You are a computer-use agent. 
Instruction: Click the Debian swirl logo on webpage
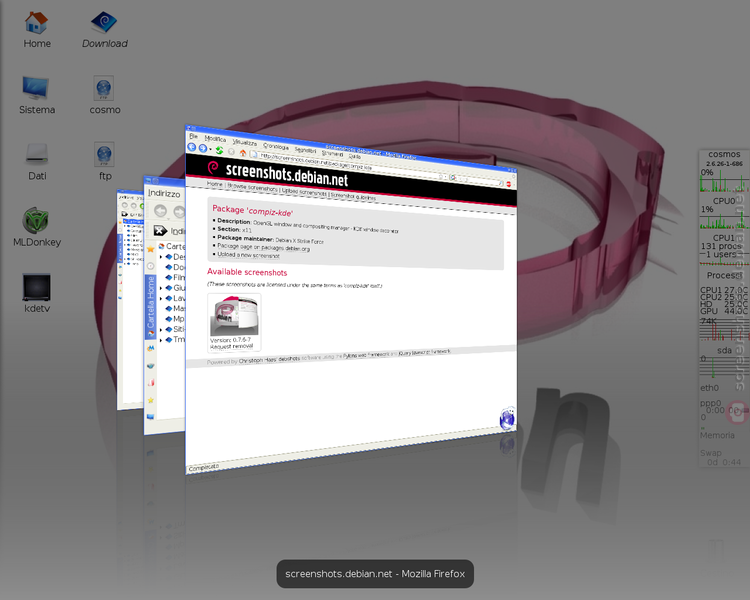point(213,167)
